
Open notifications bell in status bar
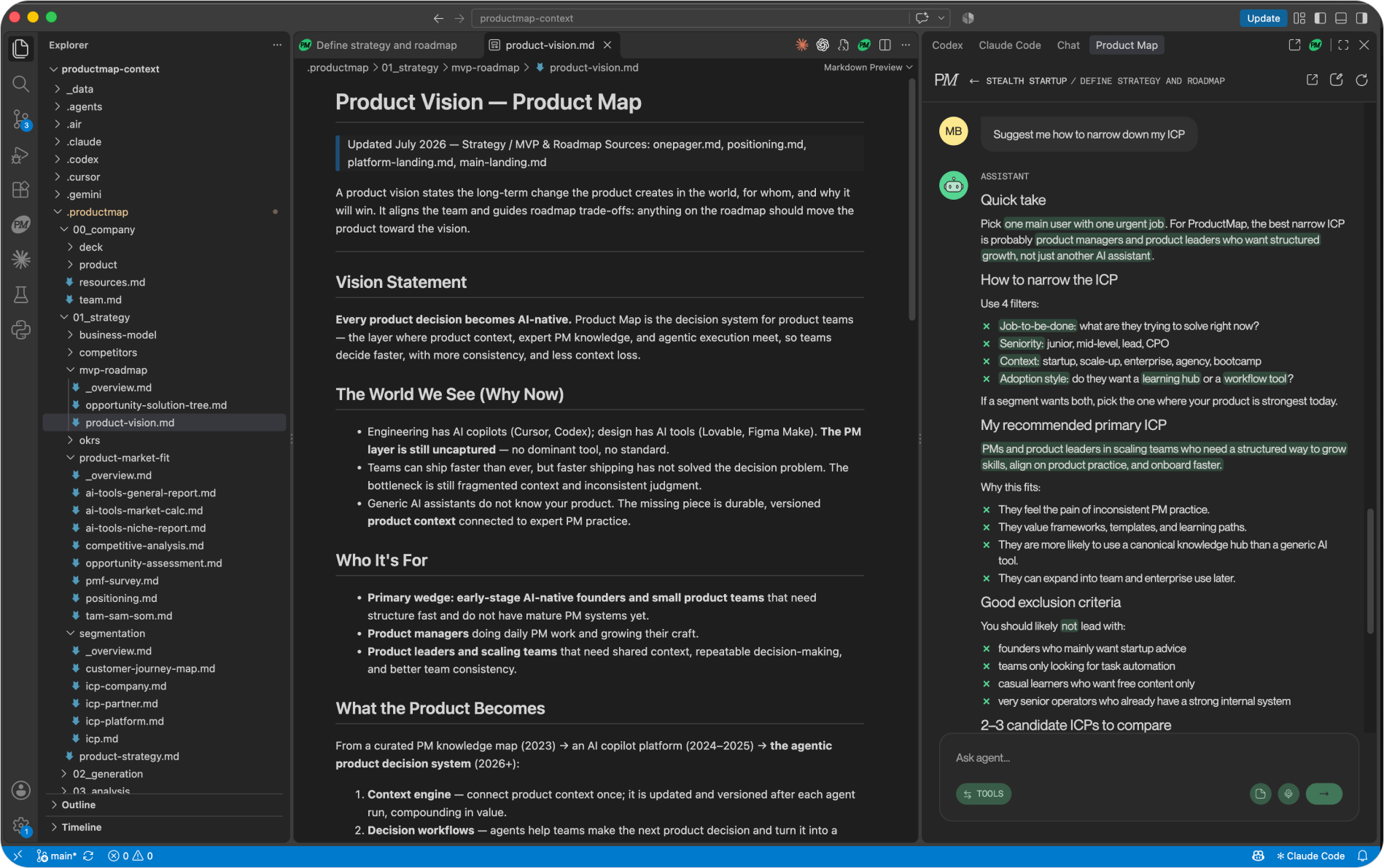(x=1362, y=856)
